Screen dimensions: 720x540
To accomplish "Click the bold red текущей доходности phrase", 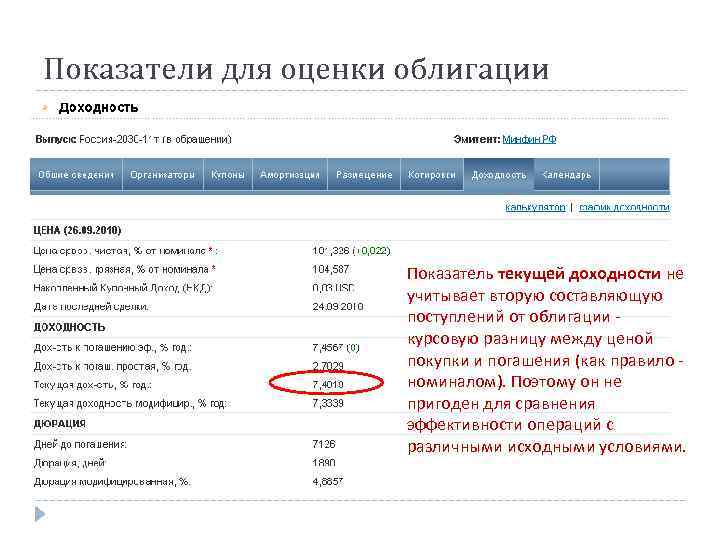I will click(579, 274).
